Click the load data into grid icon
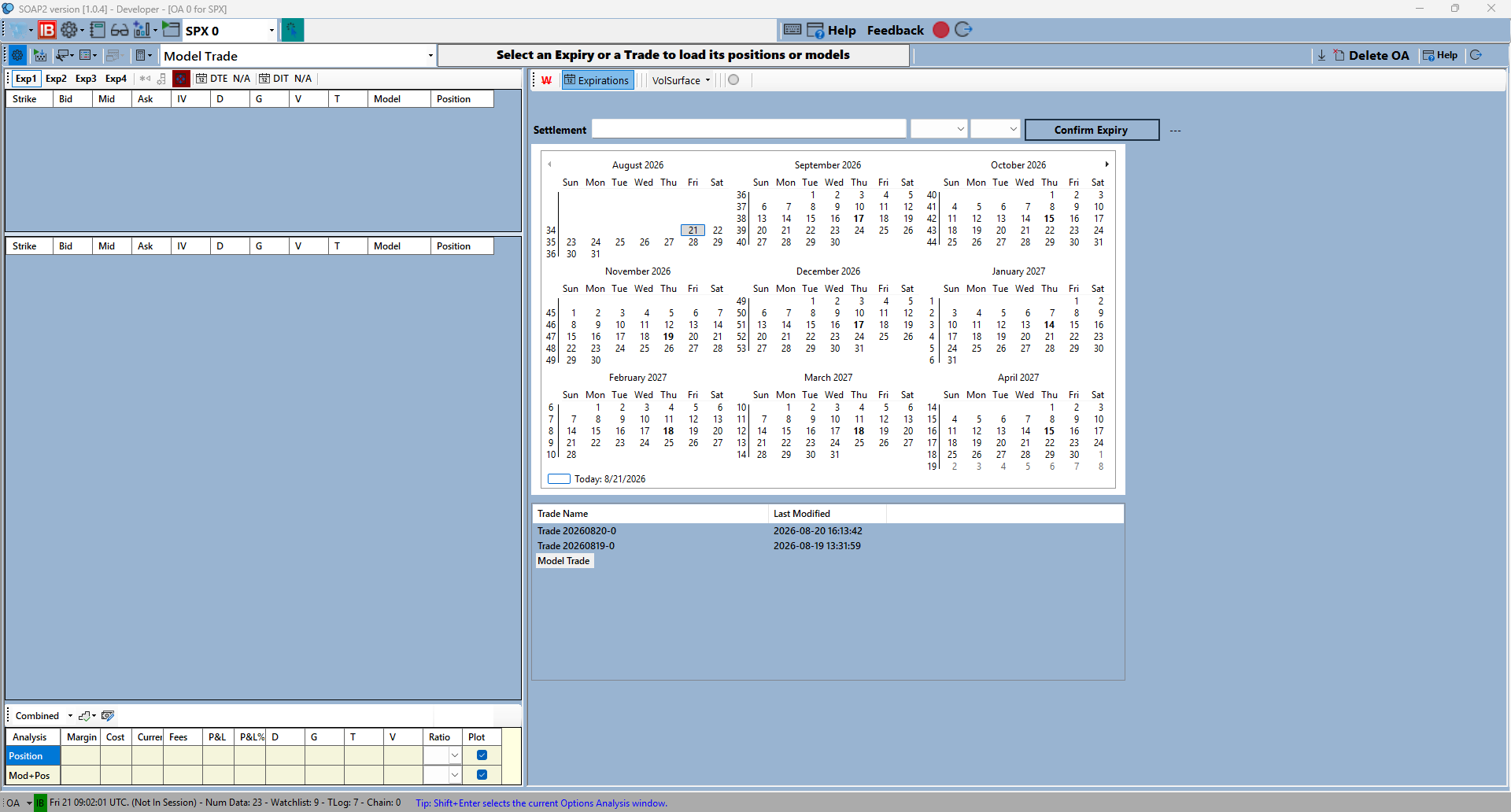Image resolution: width=1511 pixels, height=812 pixels. (40, 55)
